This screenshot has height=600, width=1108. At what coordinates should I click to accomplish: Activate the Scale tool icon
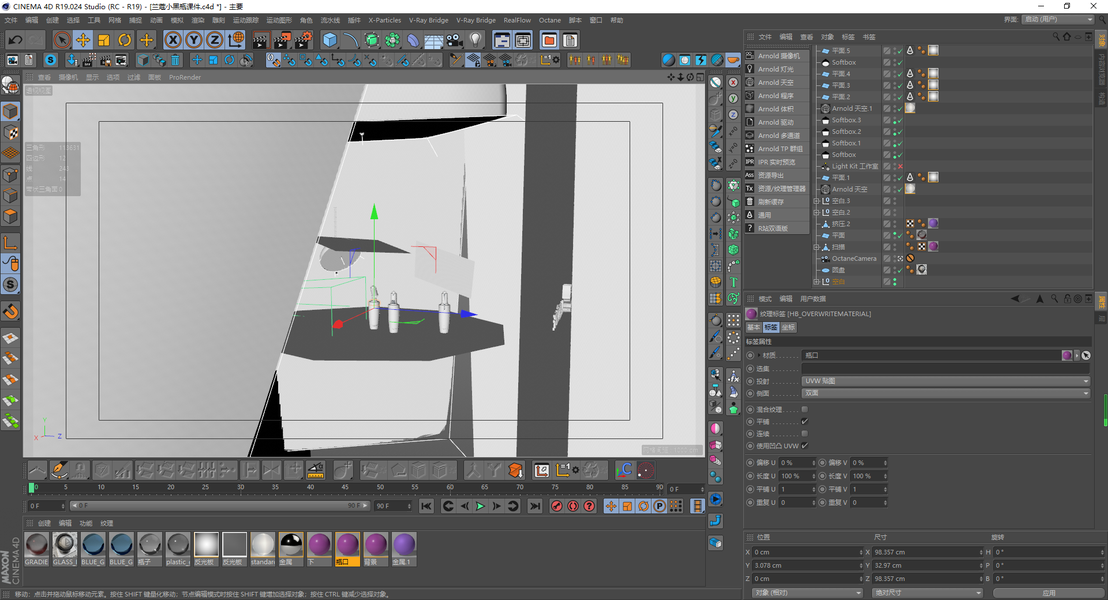pyautogui.click(x=104, y=40)
